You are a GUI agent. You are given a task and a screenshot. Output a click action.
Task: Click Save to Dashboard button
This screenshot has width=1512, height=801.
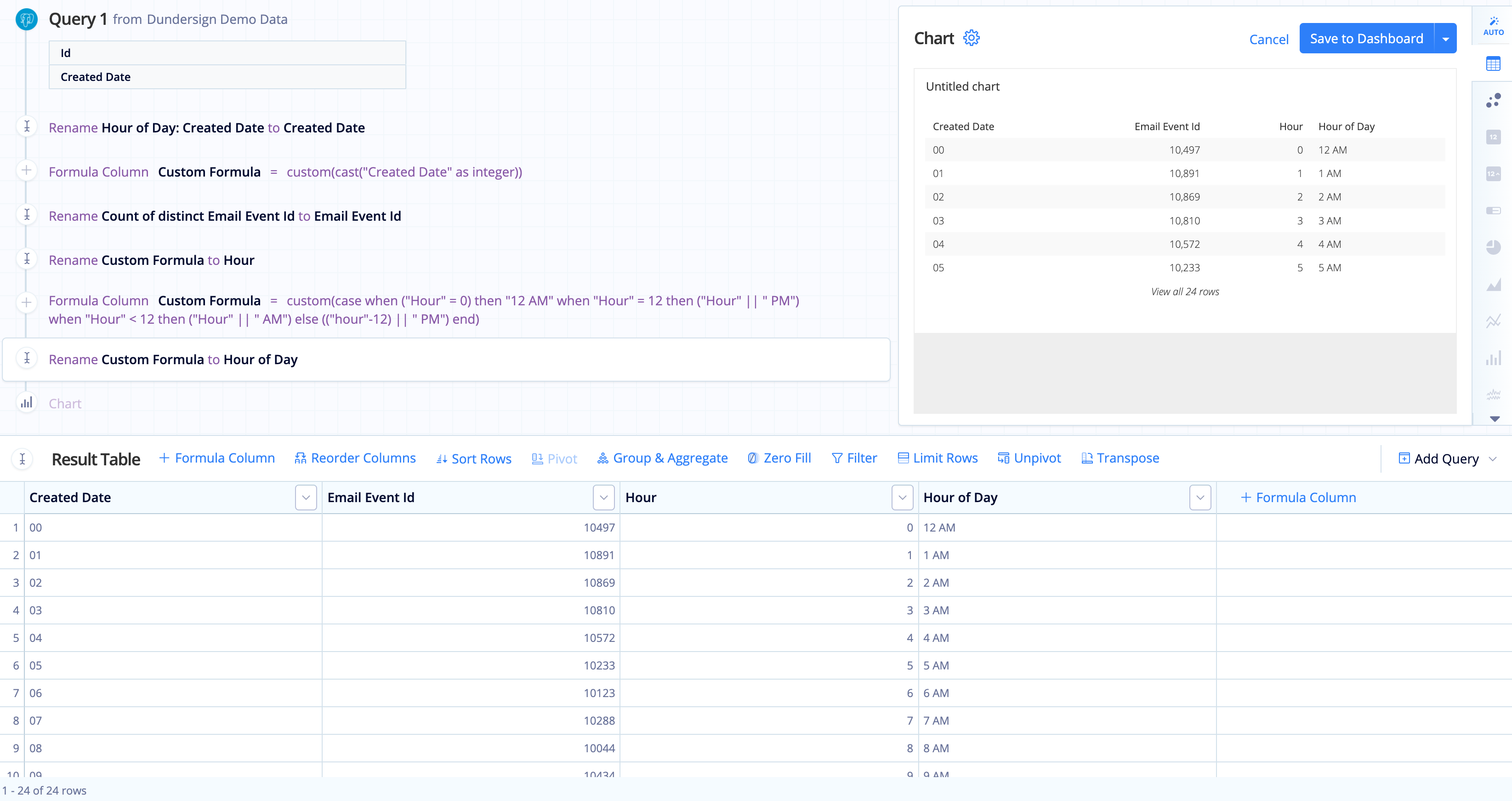tap(1366, 38)
